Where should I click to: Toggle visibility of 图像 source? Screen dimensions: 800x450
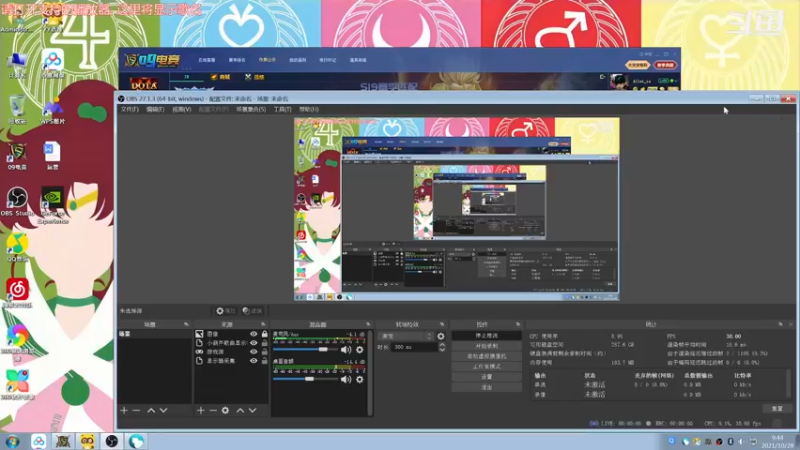pos(254,334)
